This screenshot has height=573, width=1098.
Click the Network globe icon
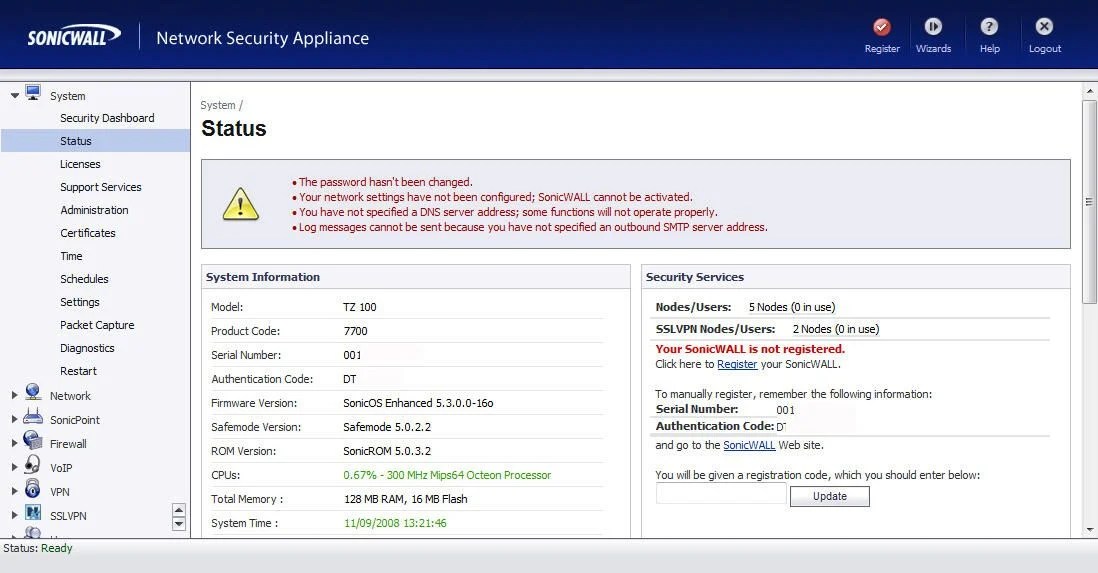[33, 392]
